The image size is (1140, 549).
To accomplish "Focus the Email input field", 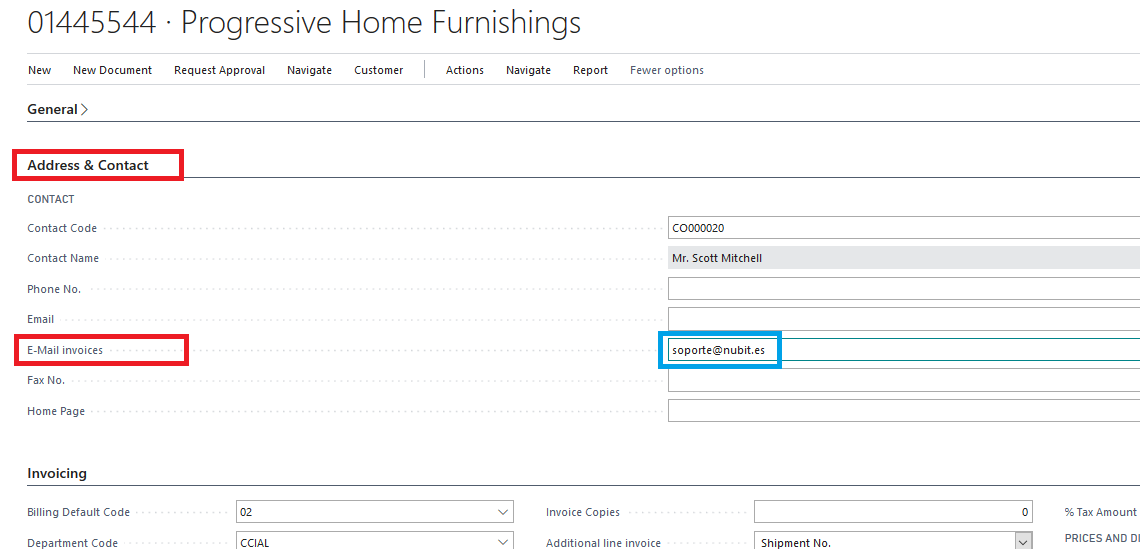I will (904, 319).
